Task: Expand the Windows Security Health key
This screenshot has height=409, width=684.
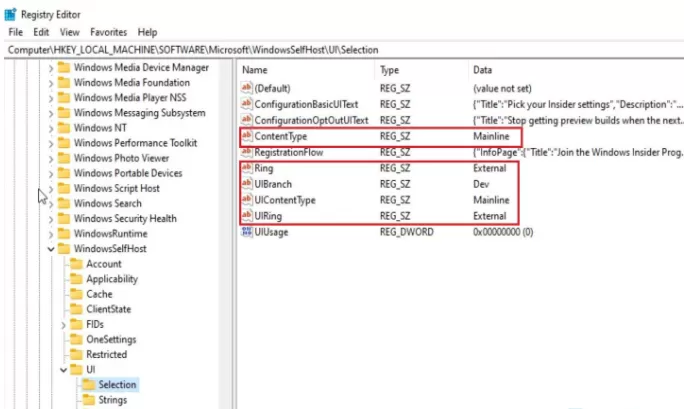Action: coord(51,219)
